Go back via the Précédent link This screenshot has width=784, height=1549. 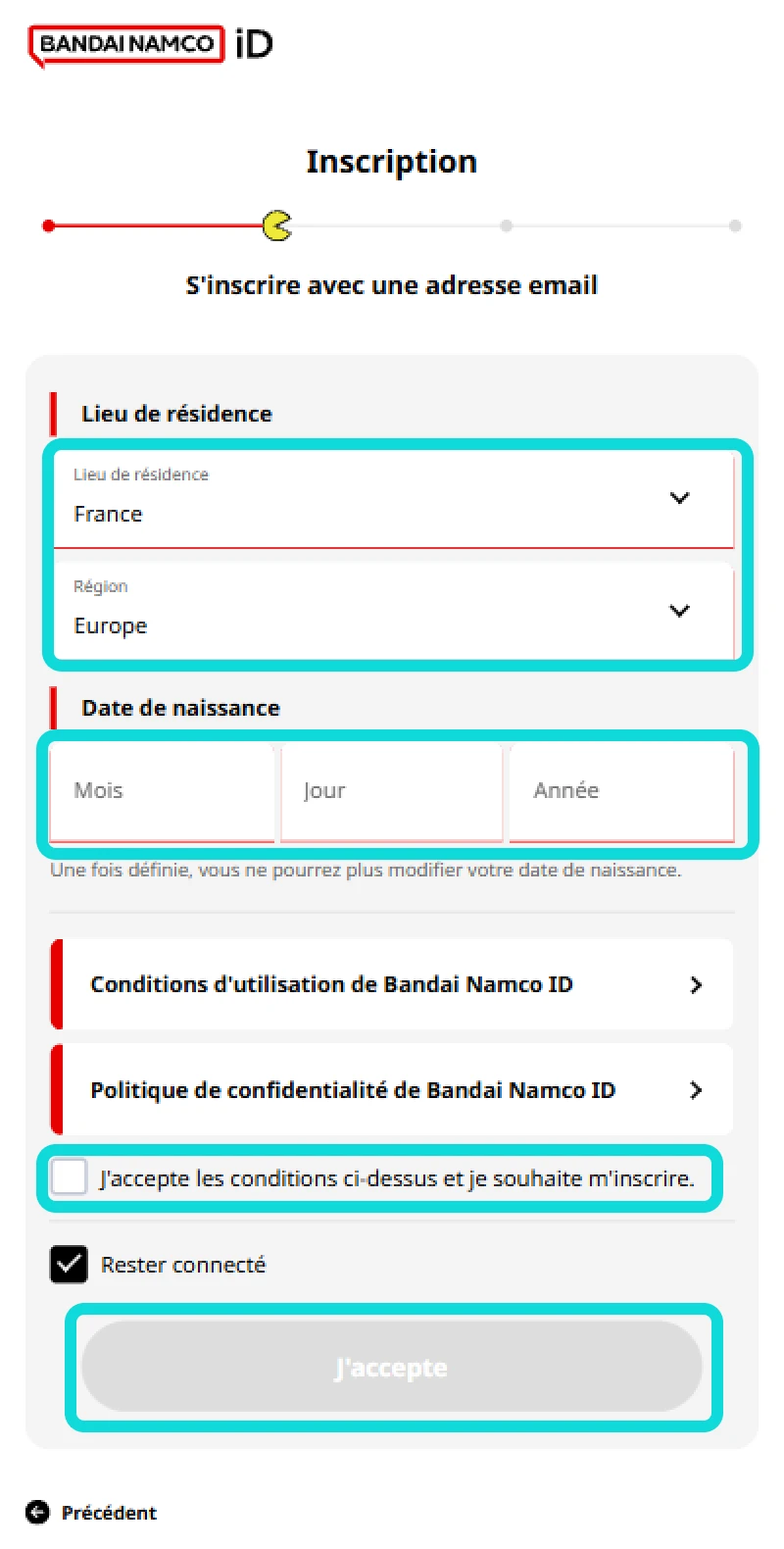pos(108,1513)
